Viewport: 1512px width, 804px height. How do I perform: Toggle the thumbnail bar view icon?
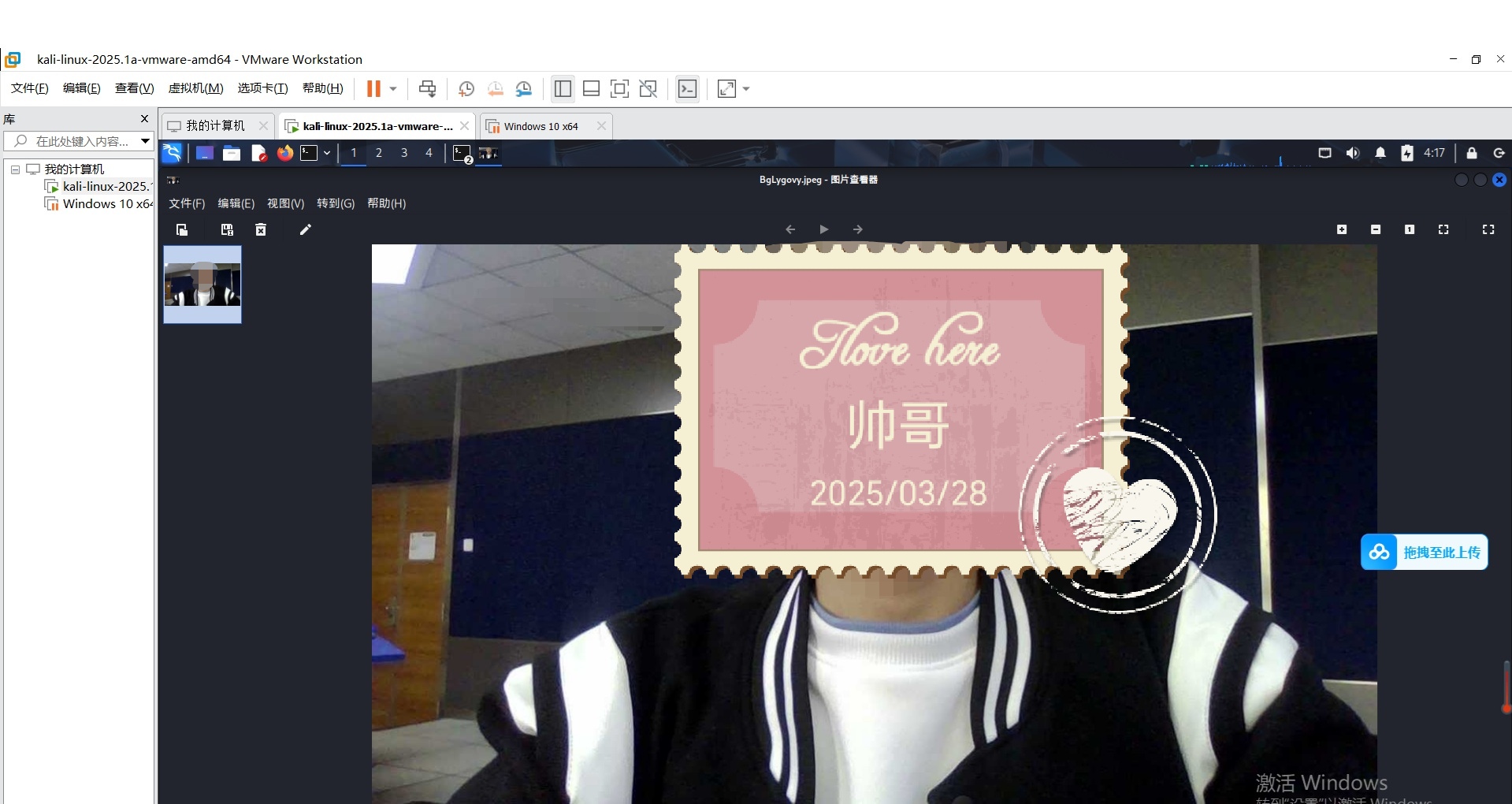591,89
